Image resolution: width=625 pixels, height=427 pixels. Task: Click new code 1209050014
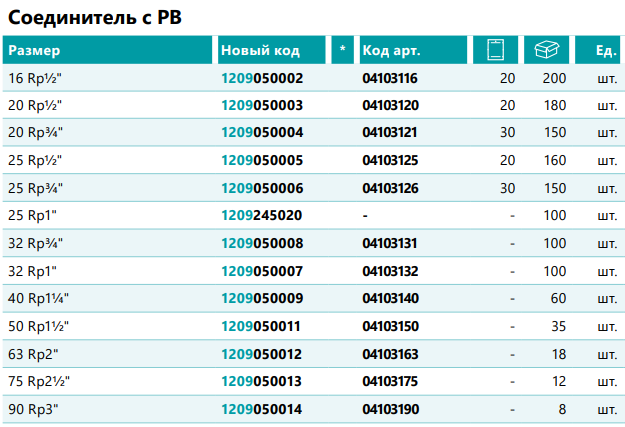tap(262, 409)
